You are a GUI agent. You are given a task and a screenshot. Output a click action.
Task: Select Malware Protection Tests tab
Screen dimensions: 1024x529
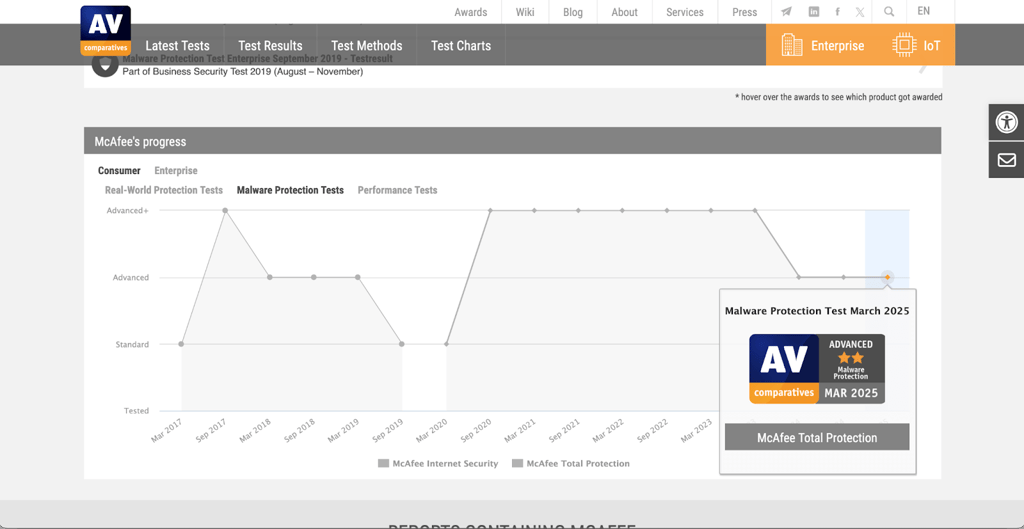[290, 190]
